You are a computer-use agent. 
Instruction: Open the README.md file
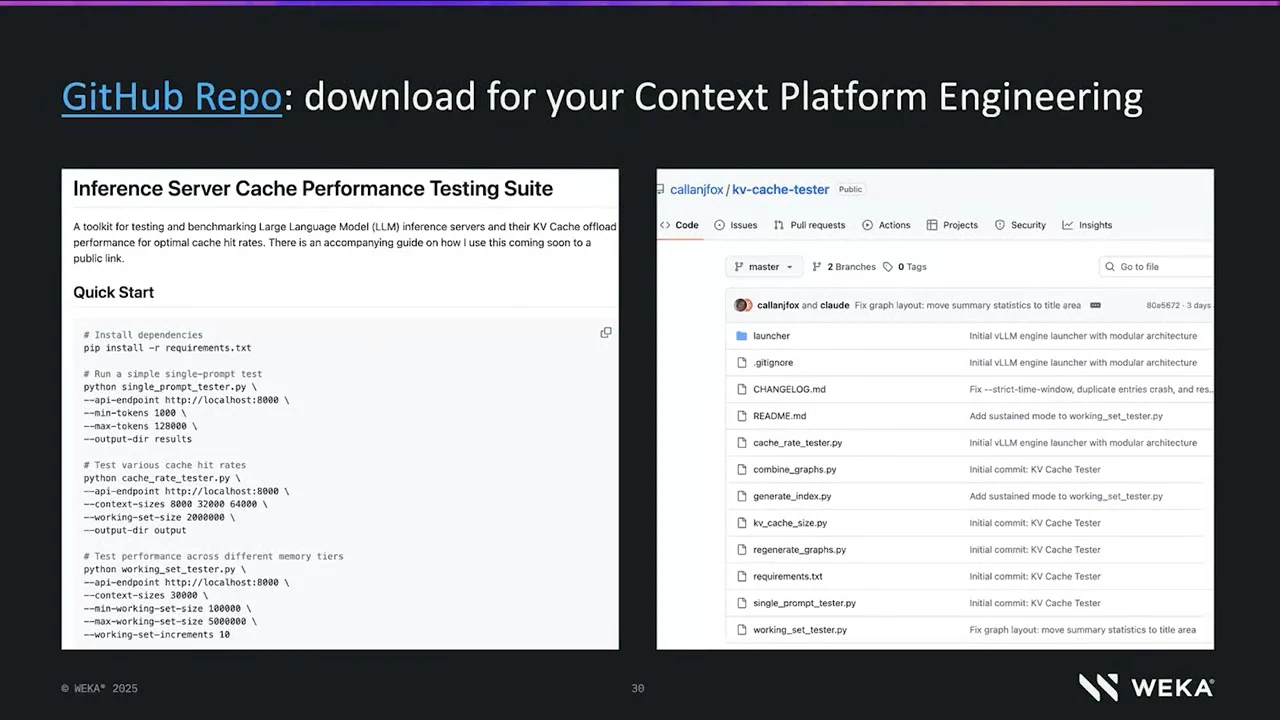click(780, 416)
